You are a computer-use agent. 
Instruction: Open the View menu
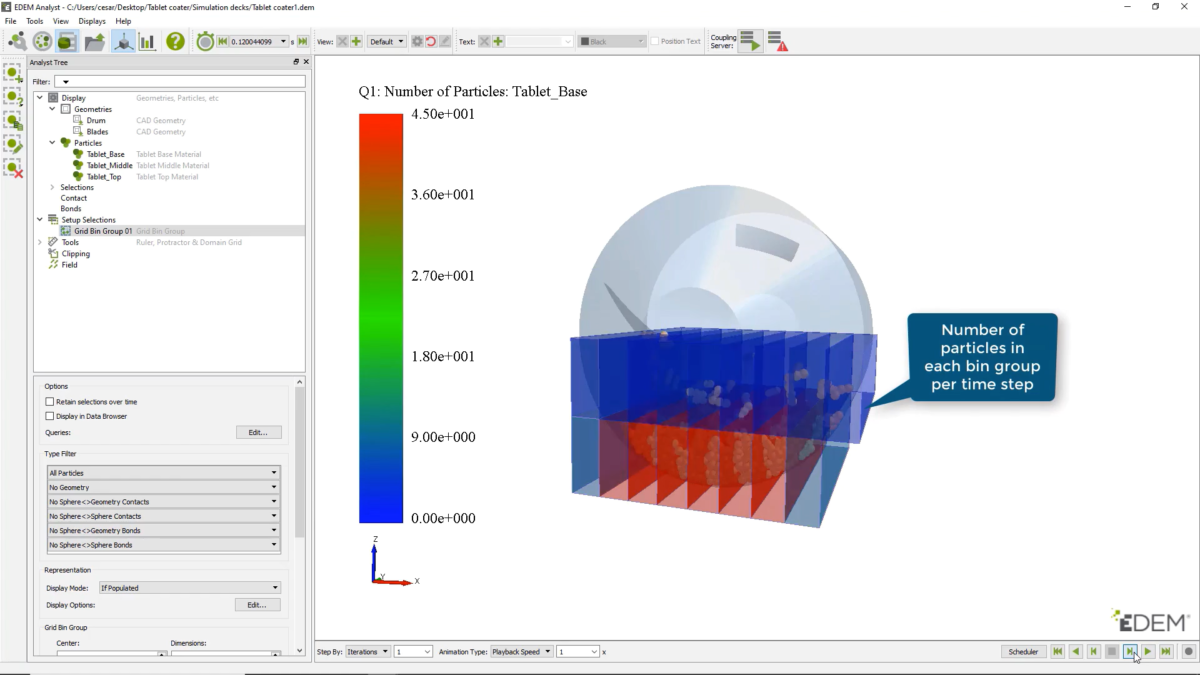[61, 21]
